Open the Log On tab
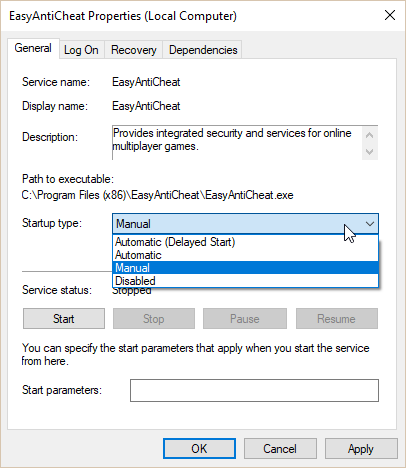This screenshot has height=468, width=406. click(81, 50)
